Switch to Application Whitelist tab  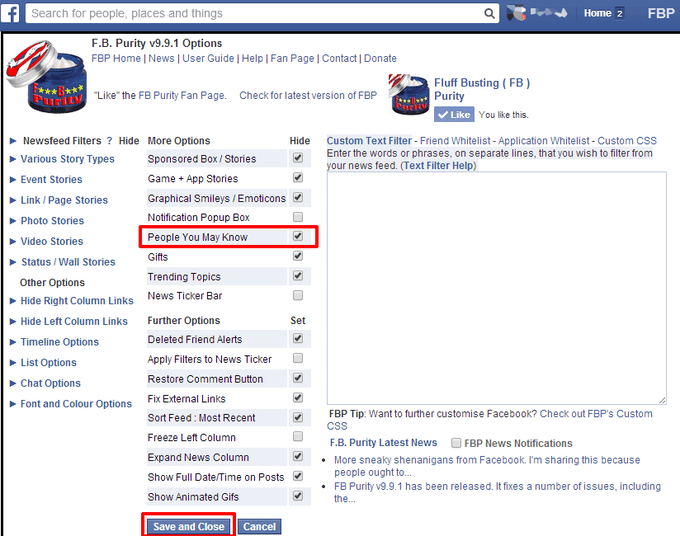click(x=544, y=141)
